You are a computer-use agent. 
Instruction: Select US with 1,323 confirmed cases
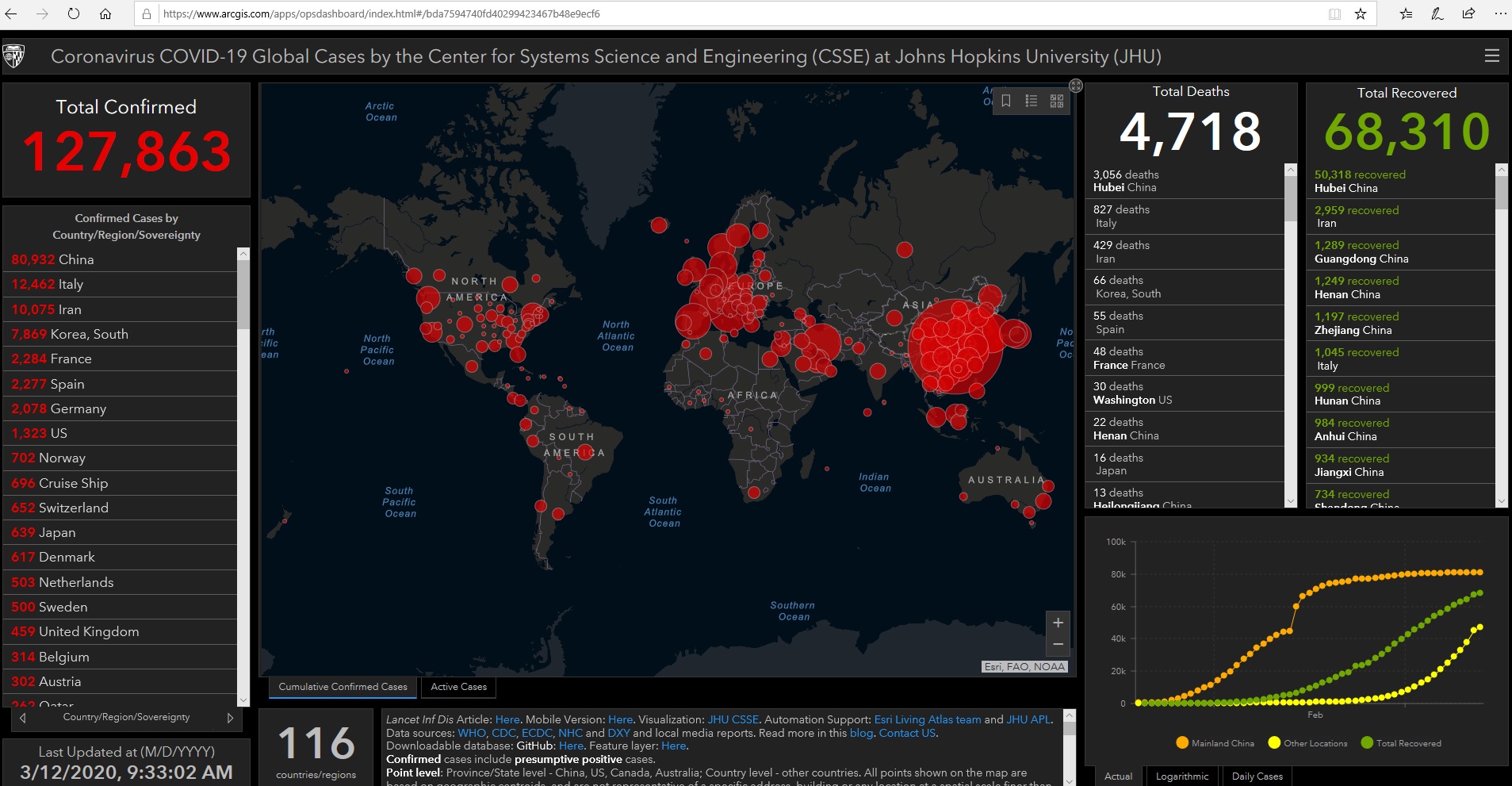coord(121,433)
